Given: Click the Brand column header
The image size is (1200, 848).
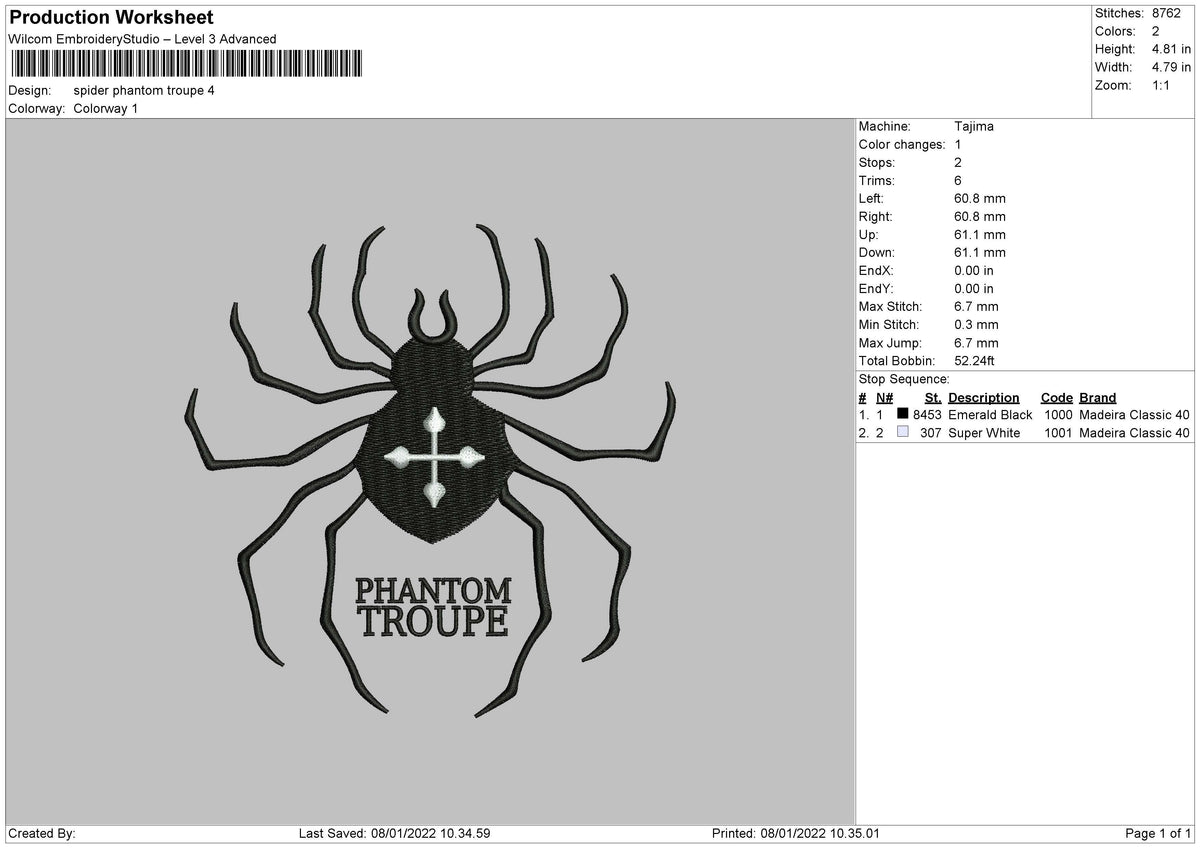Looking at the screenshot, I should [x=1097, y=397].
